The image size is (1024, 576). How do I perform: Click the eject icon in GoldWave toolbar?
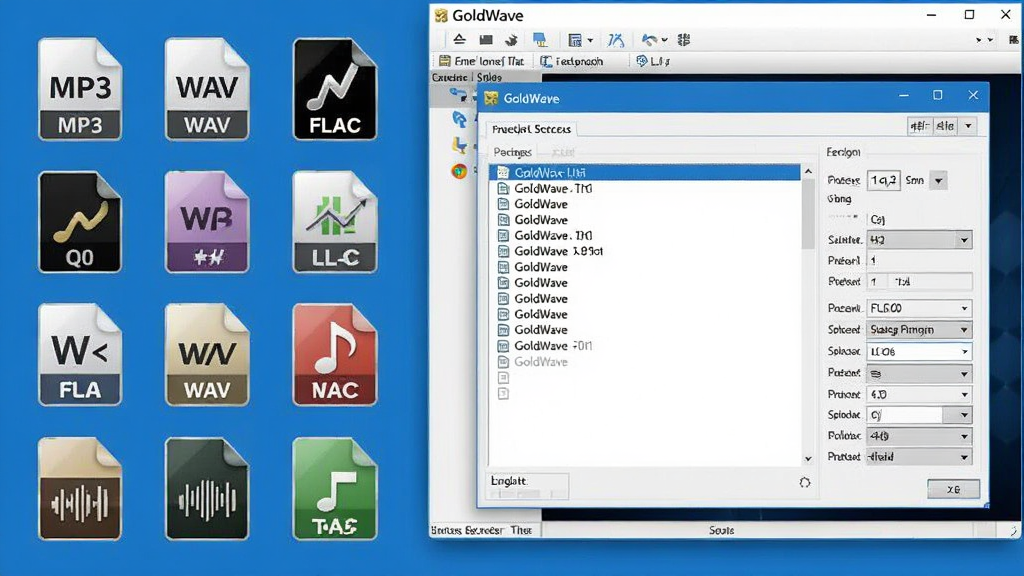point(460,40)
